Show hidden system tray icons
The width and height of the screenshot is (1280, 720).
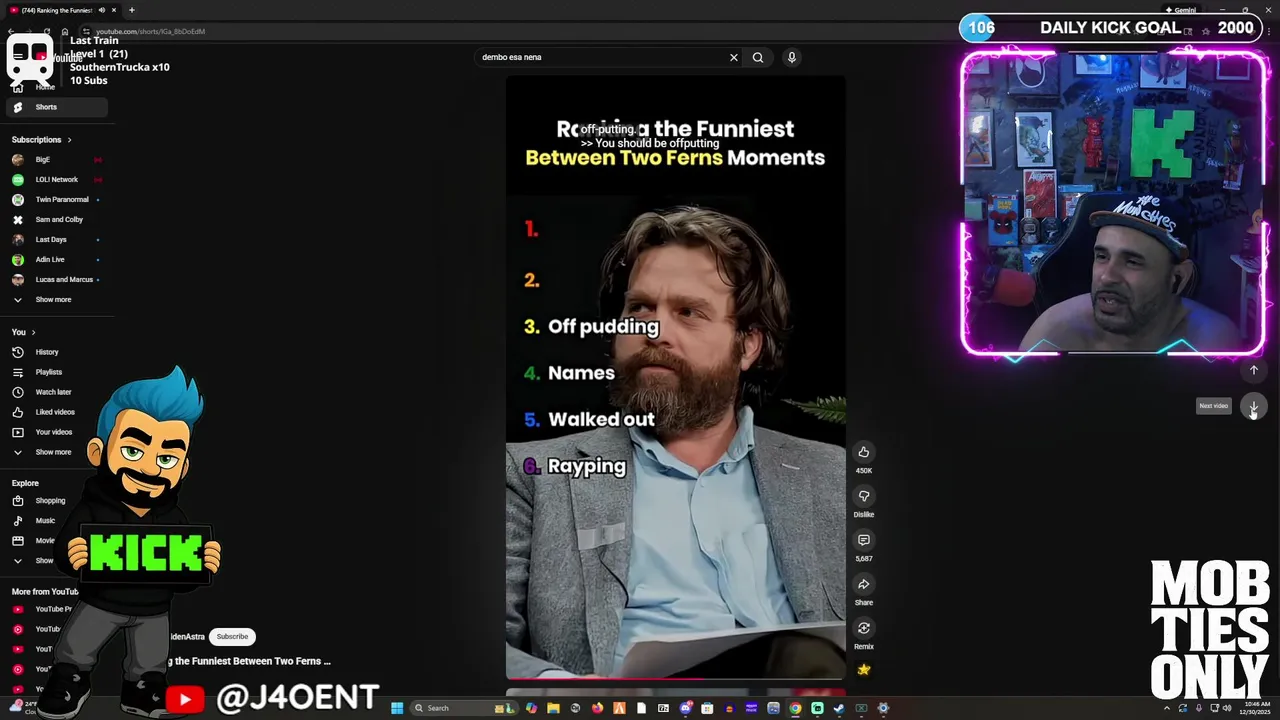tap(1166, 708)
